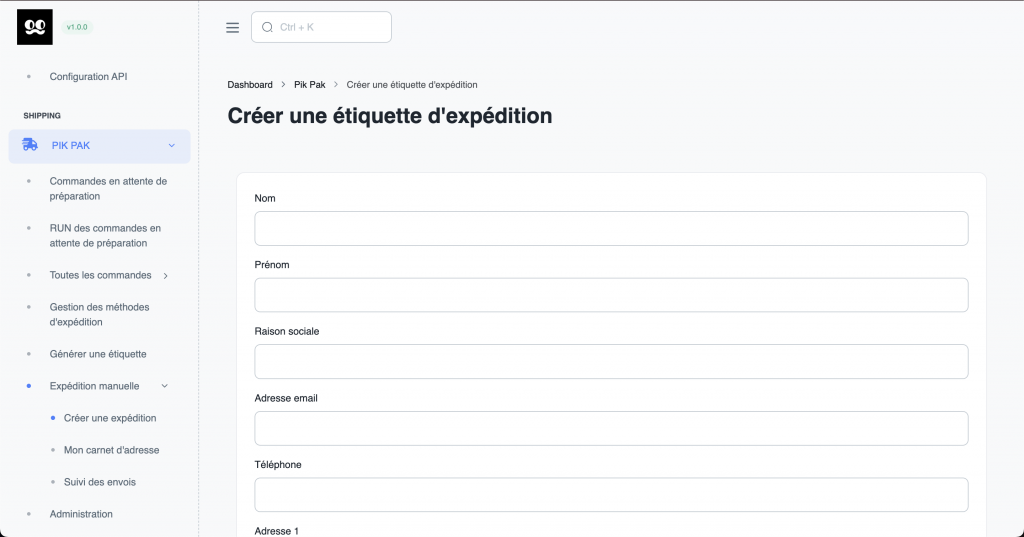Toggle sidebar with hamburger menu icon

point(233,28)
